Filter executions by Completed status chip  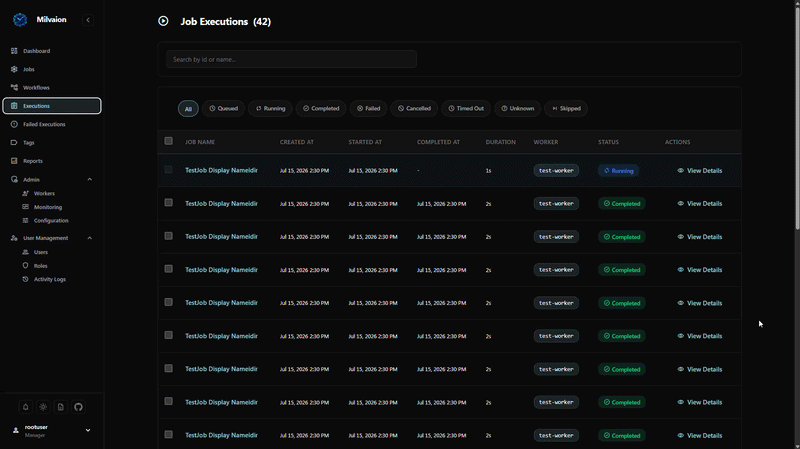(x=321, y=109)
